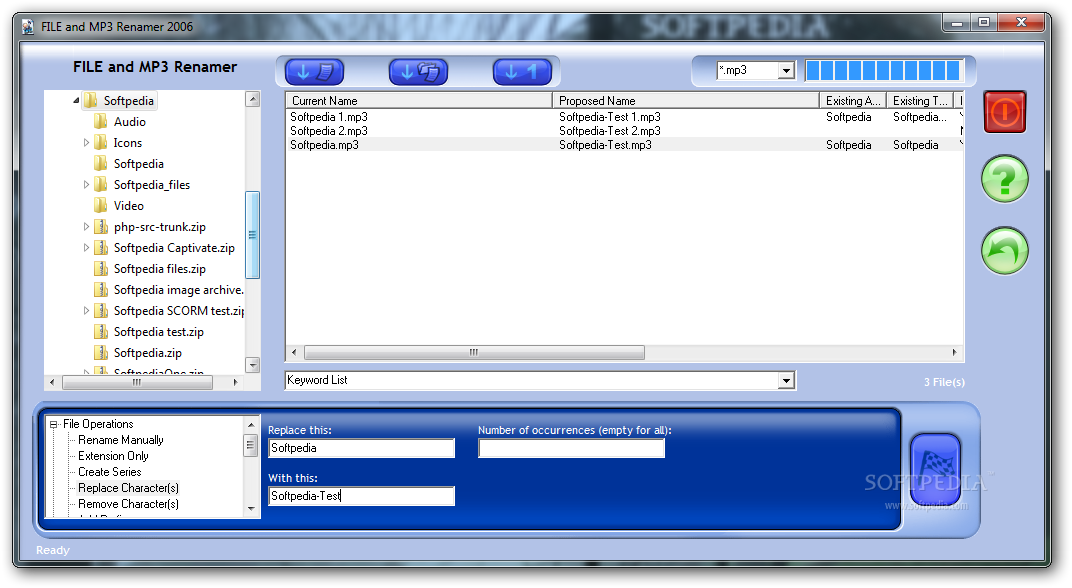Expand the Softpedia SCORM test.zip node
This screenshot has width=1072, height=588.
point(86,310)
